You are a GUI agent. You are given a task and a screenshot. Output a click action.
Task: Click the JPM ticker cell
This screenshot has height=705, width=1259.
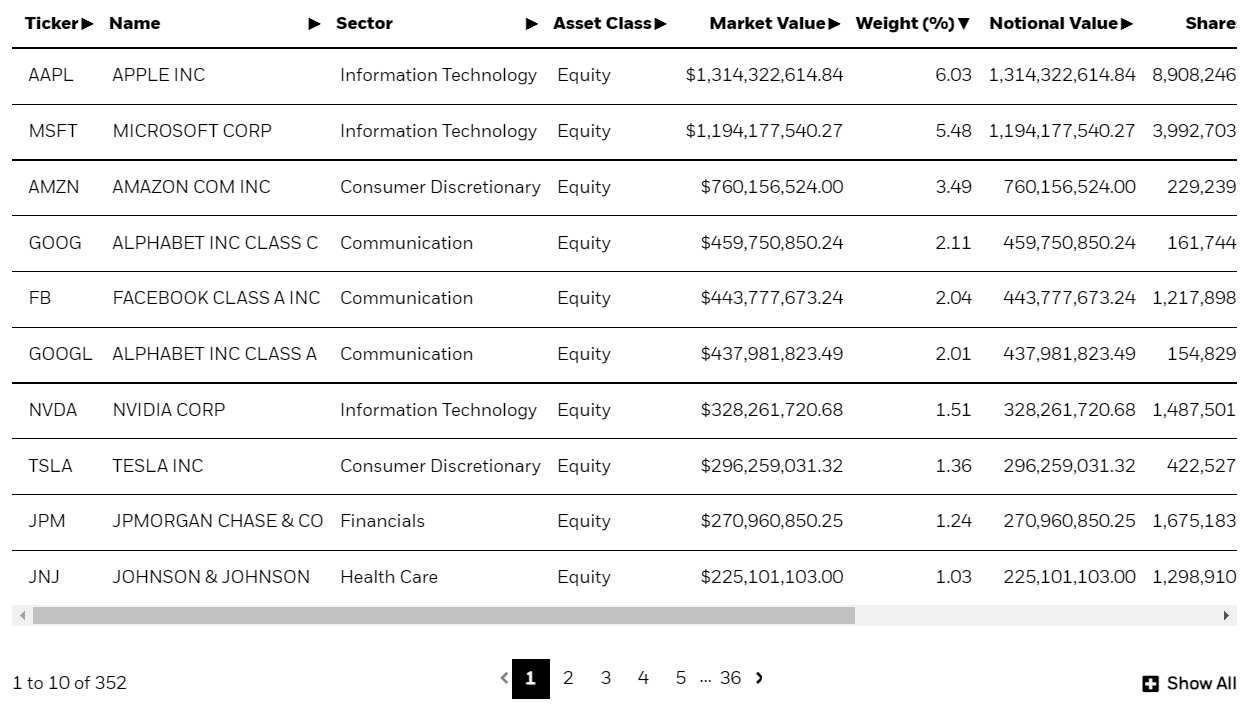pyautogui.click(x=47, y=521)
